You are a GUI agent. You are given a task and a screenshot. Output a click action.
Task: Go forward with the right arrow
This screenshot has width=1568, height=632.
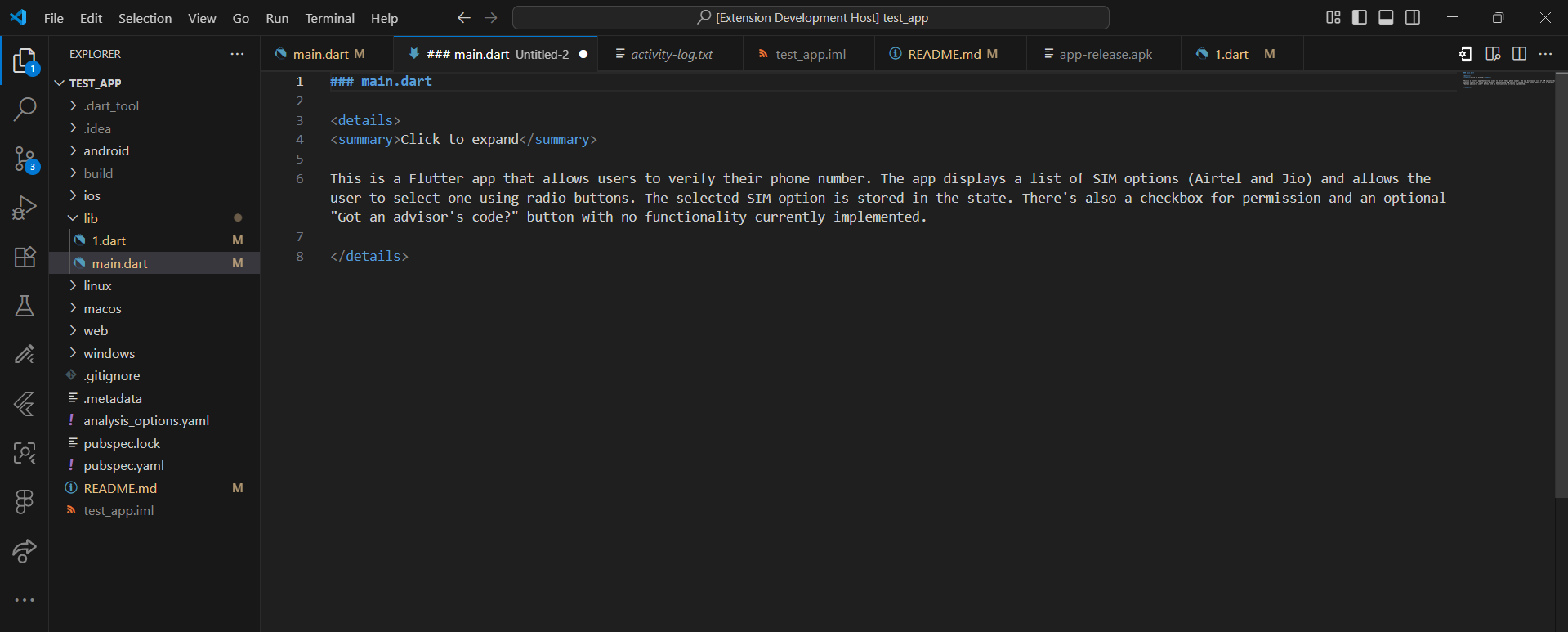pyautogui.click(x=491, y=17)
